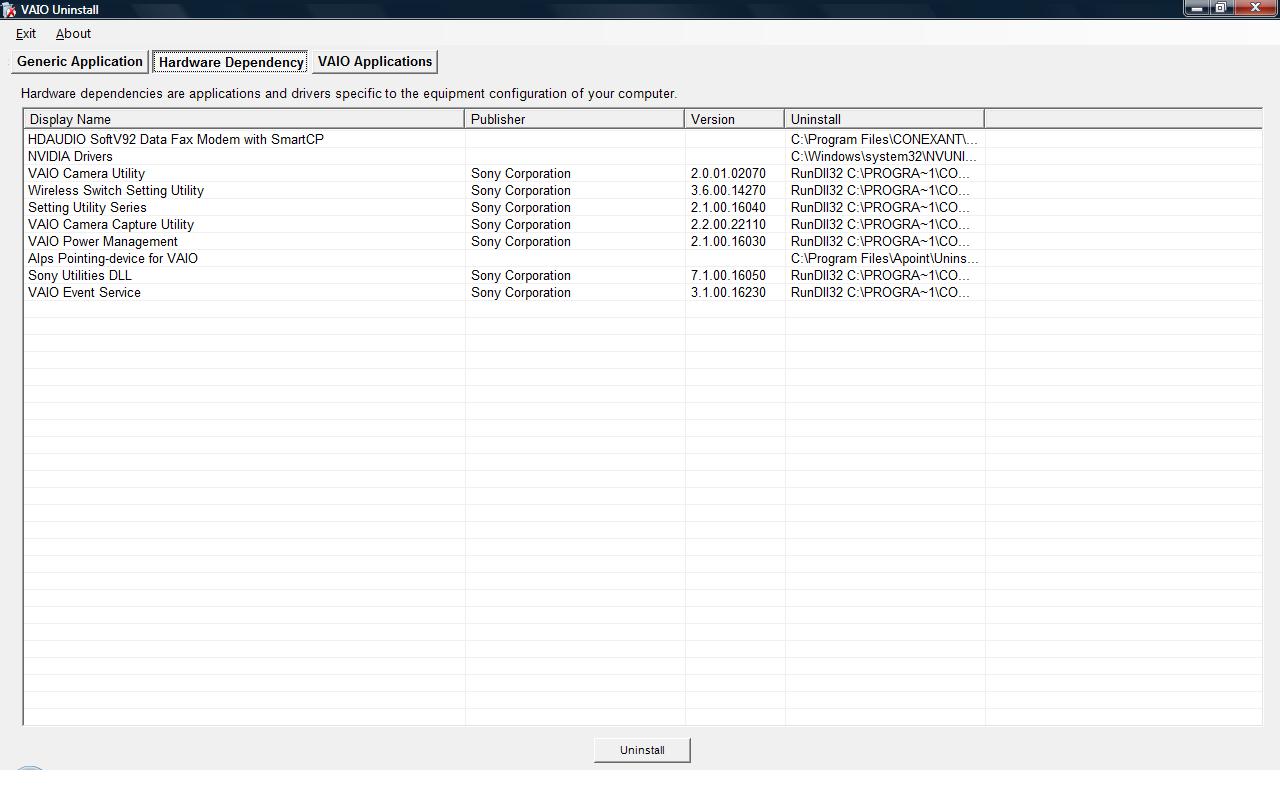Minimize the VAIO Uninstall window

pyautogui.click(x=1197, y=8)
